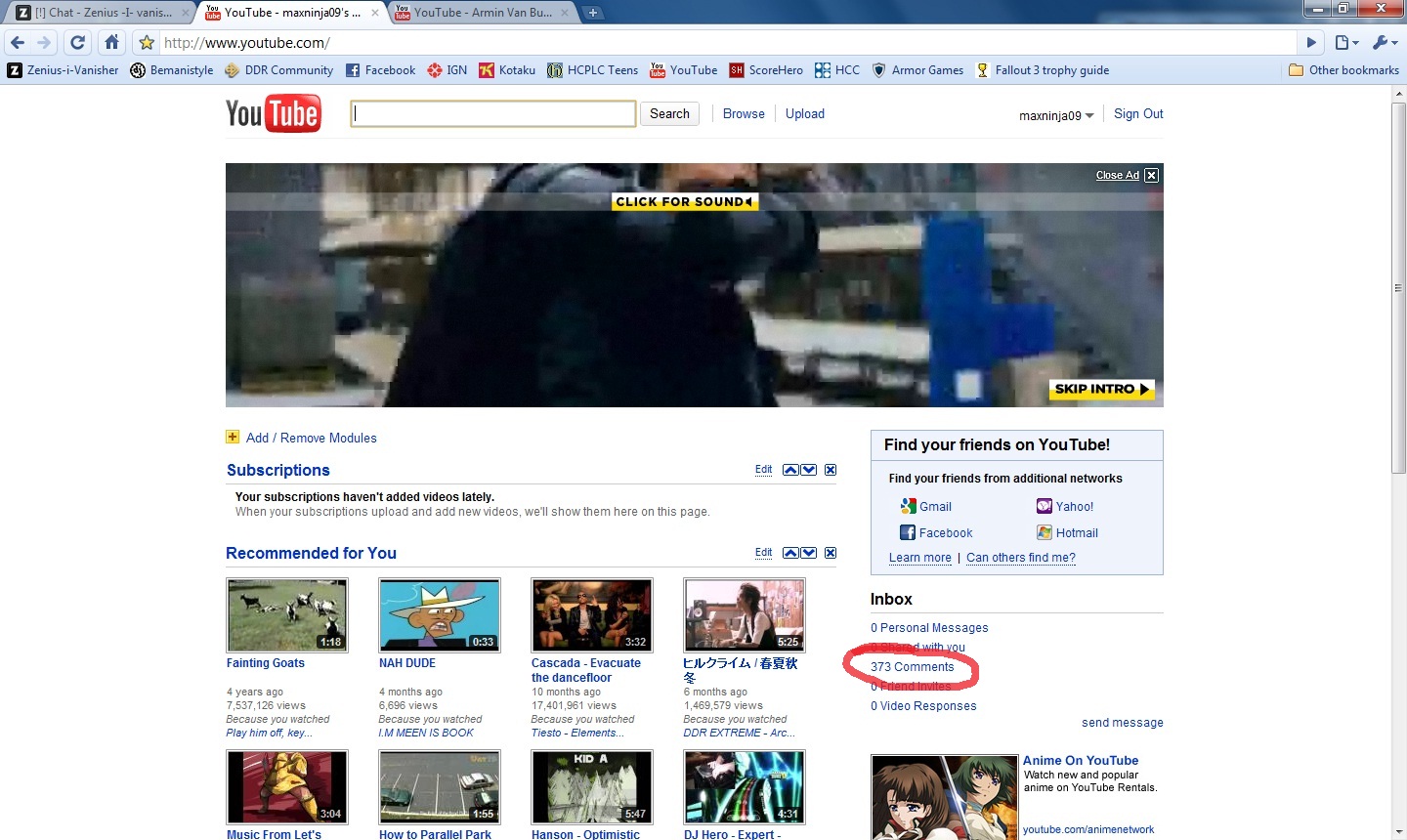
Task: Switch to the Chat - Zenius-I-vanisher tab
Action: click(102, 13)
